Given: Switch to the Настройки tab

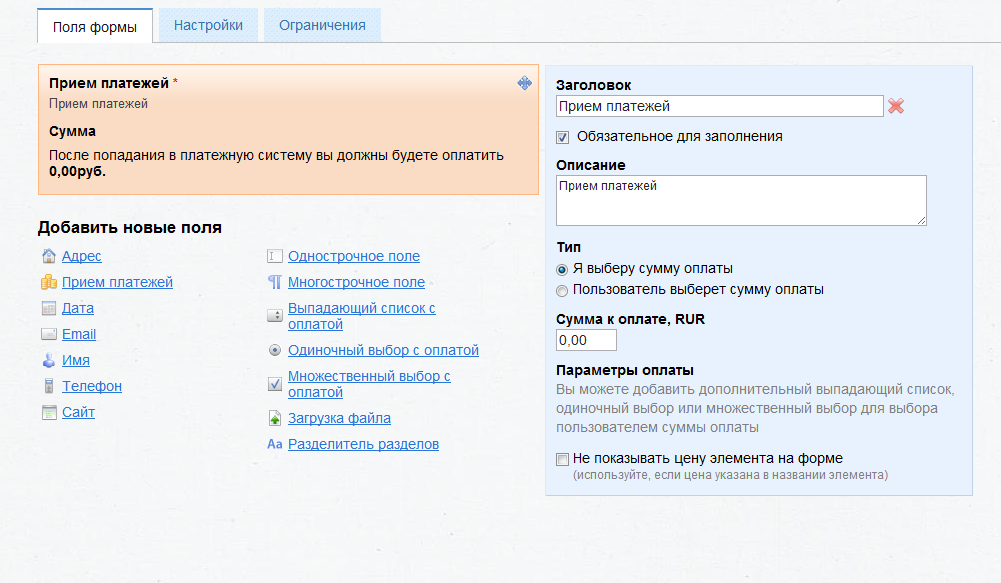Looking at the screenshot, I should click(x=208, y=26).
